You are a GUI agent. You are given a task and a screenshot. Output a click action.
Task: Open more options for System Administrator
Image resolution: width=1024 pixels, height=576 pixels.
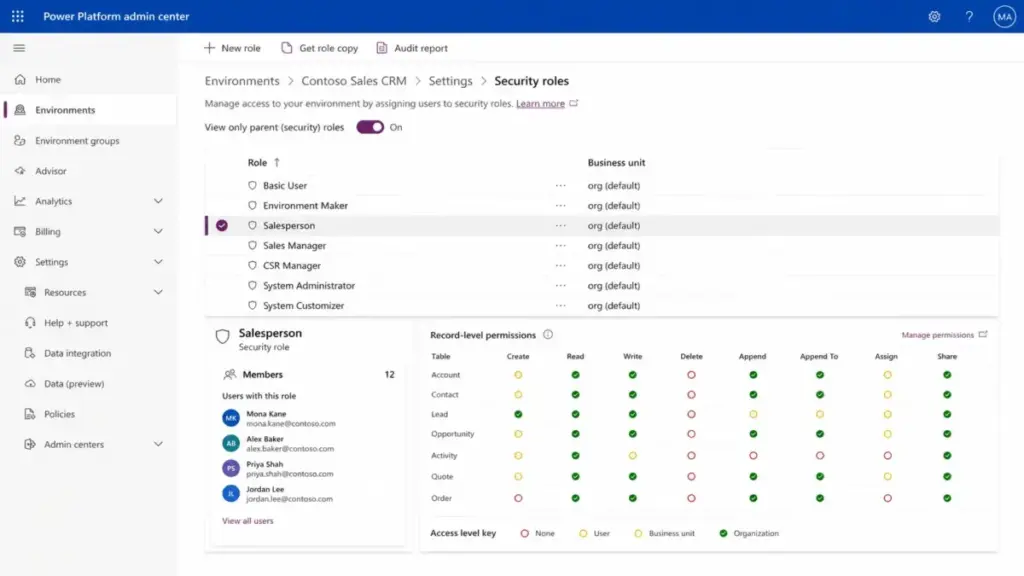tap(560, 285)
